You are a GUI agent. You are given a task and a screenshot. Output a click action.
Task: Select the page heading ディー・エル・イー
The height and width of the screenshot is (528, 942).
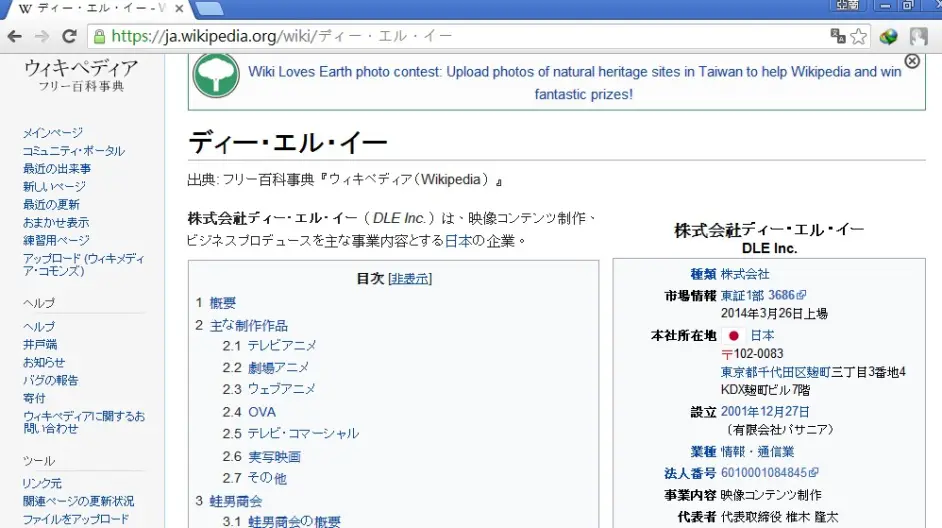coord(288,143)
